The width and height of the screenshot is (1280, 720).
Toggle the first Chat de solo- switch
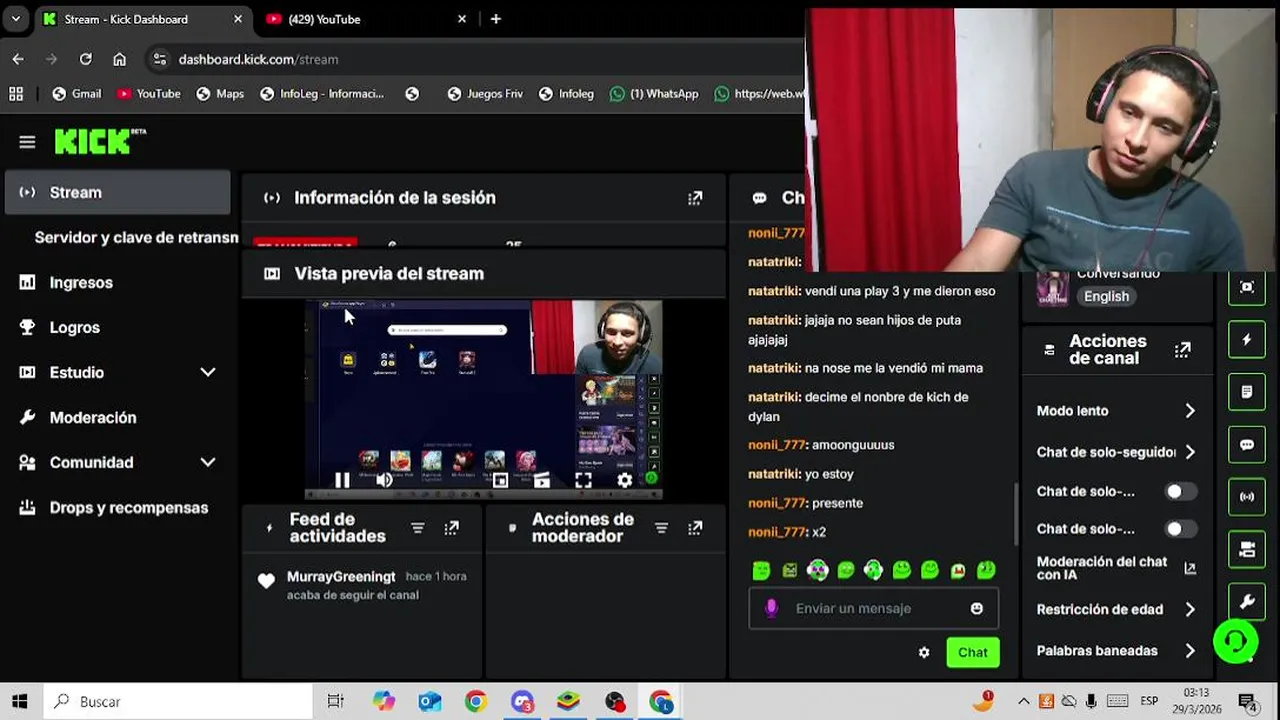(1180, 491)
